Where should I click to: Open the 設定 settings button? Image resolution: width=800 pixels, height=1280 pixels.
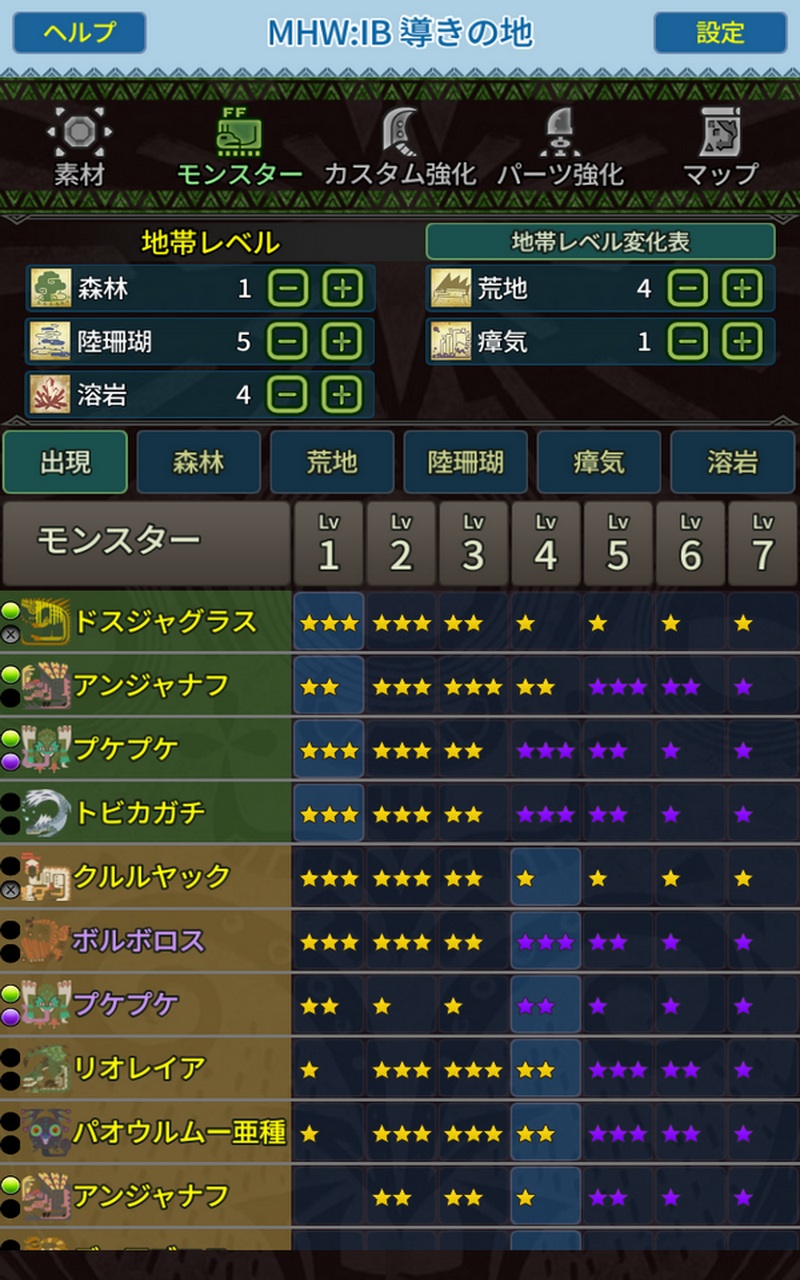721,33
